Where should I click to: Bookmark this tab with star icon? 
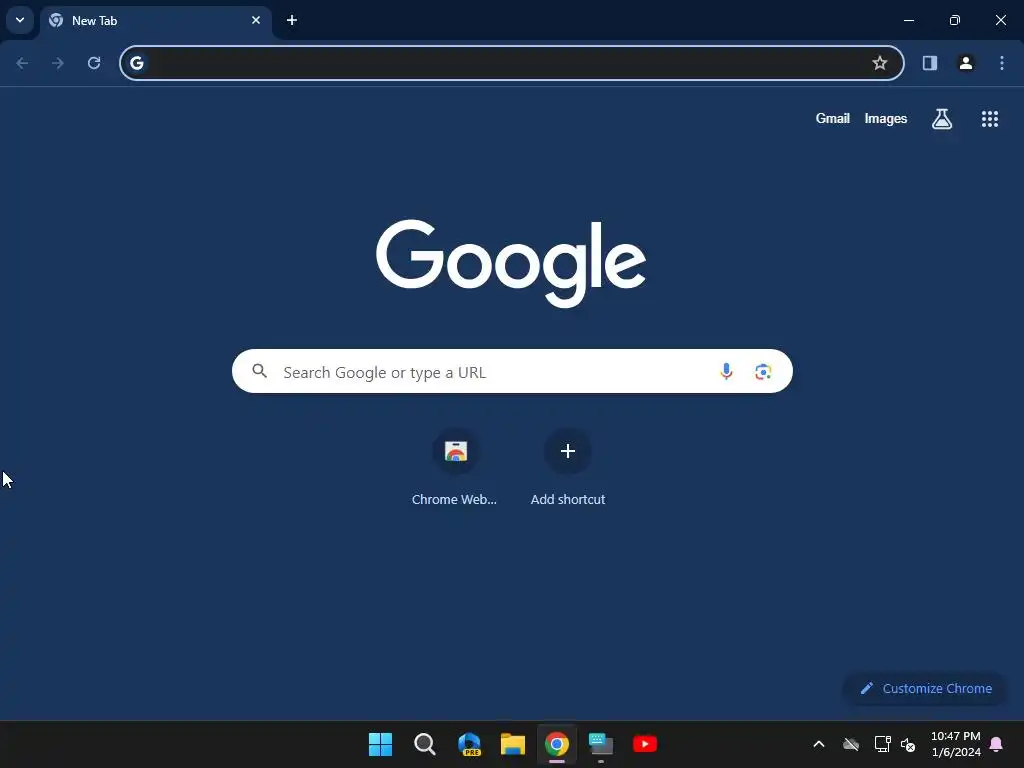pyautogui.click(x=880, y=63)
